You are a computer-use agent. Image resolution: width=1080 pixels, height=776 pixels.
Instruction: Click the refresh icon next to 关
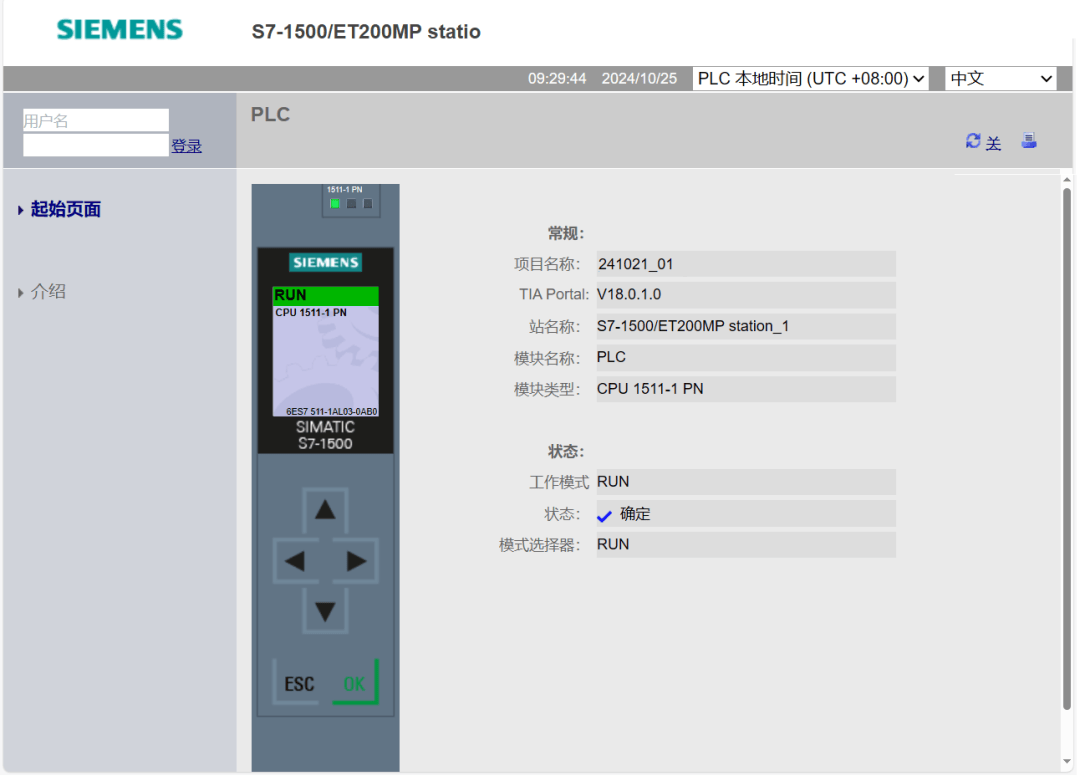(x=973, y=141)
